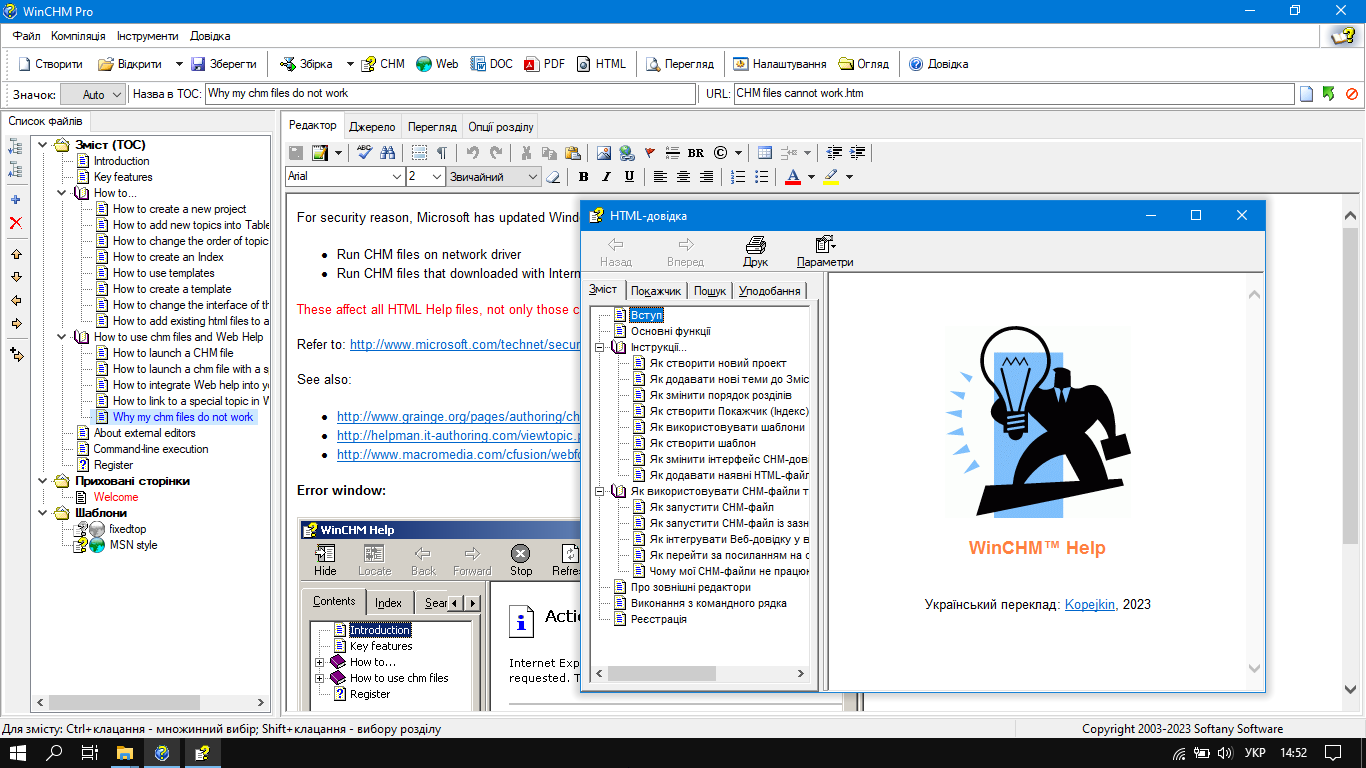
Task: Click the Paste clipboard icon
Action: point(572,153)
